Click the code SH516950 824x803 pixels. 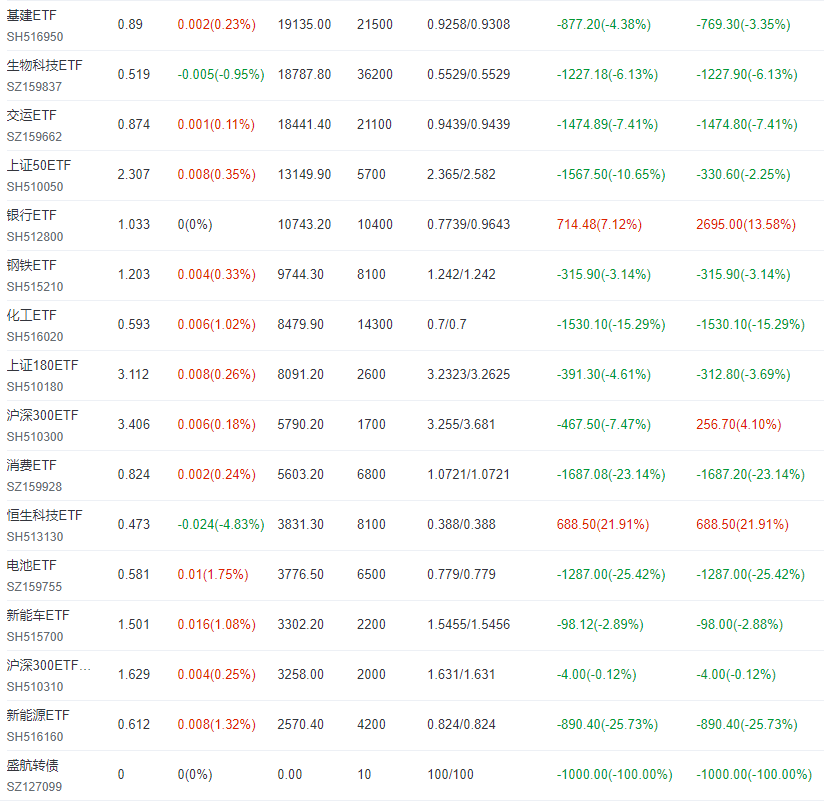(x=35, y=37)
